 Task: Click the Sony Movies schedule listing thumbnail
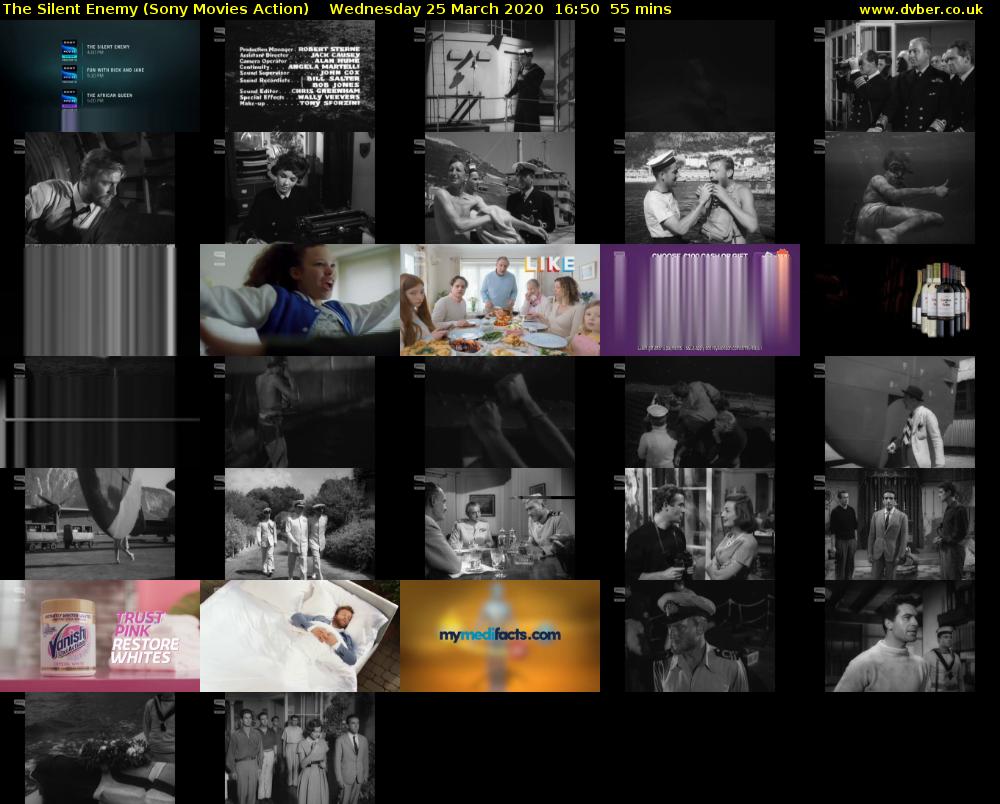(100, 76)
